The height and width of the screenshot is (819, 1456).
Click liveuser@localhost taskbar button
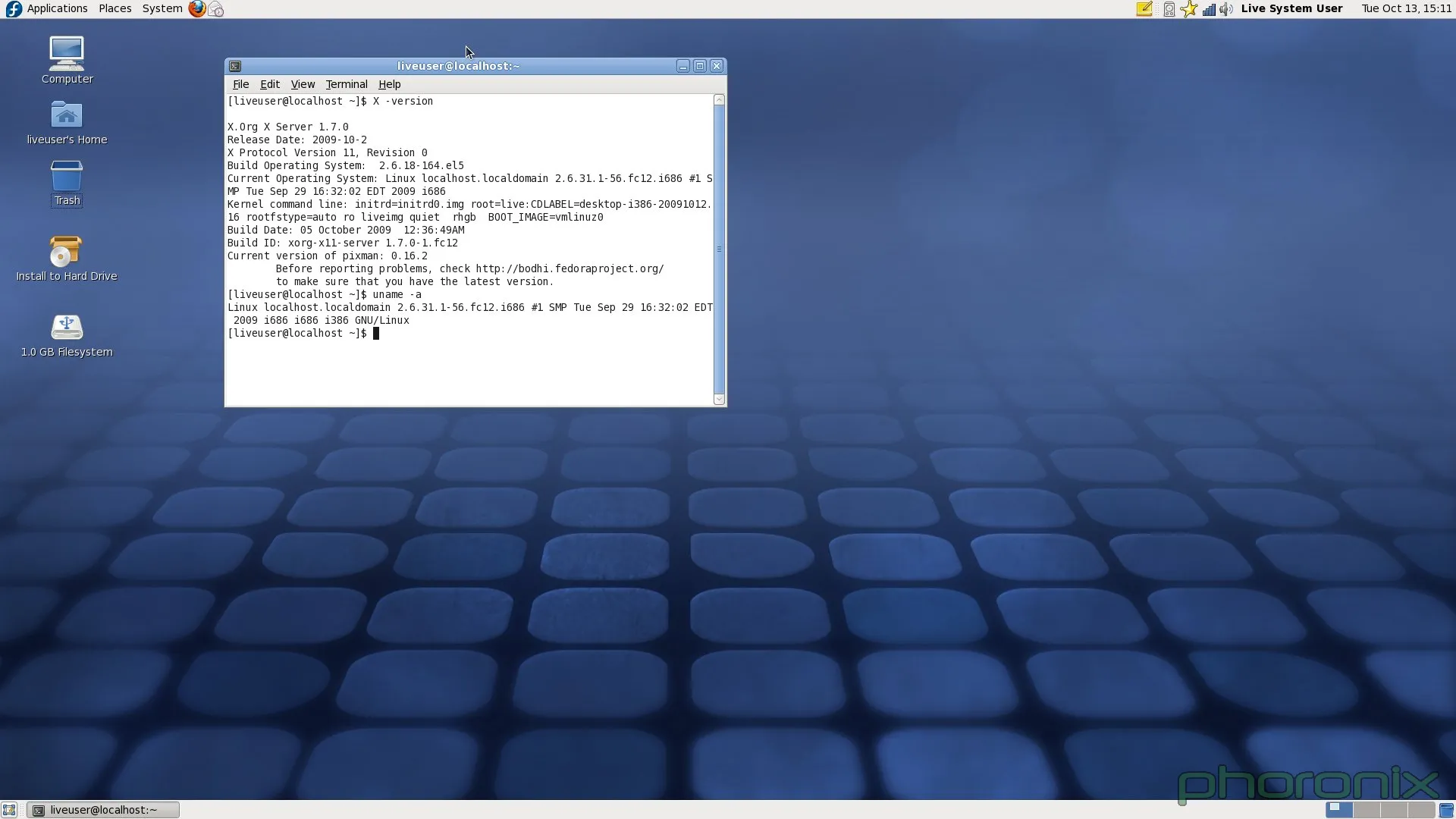tap(103, 810)
